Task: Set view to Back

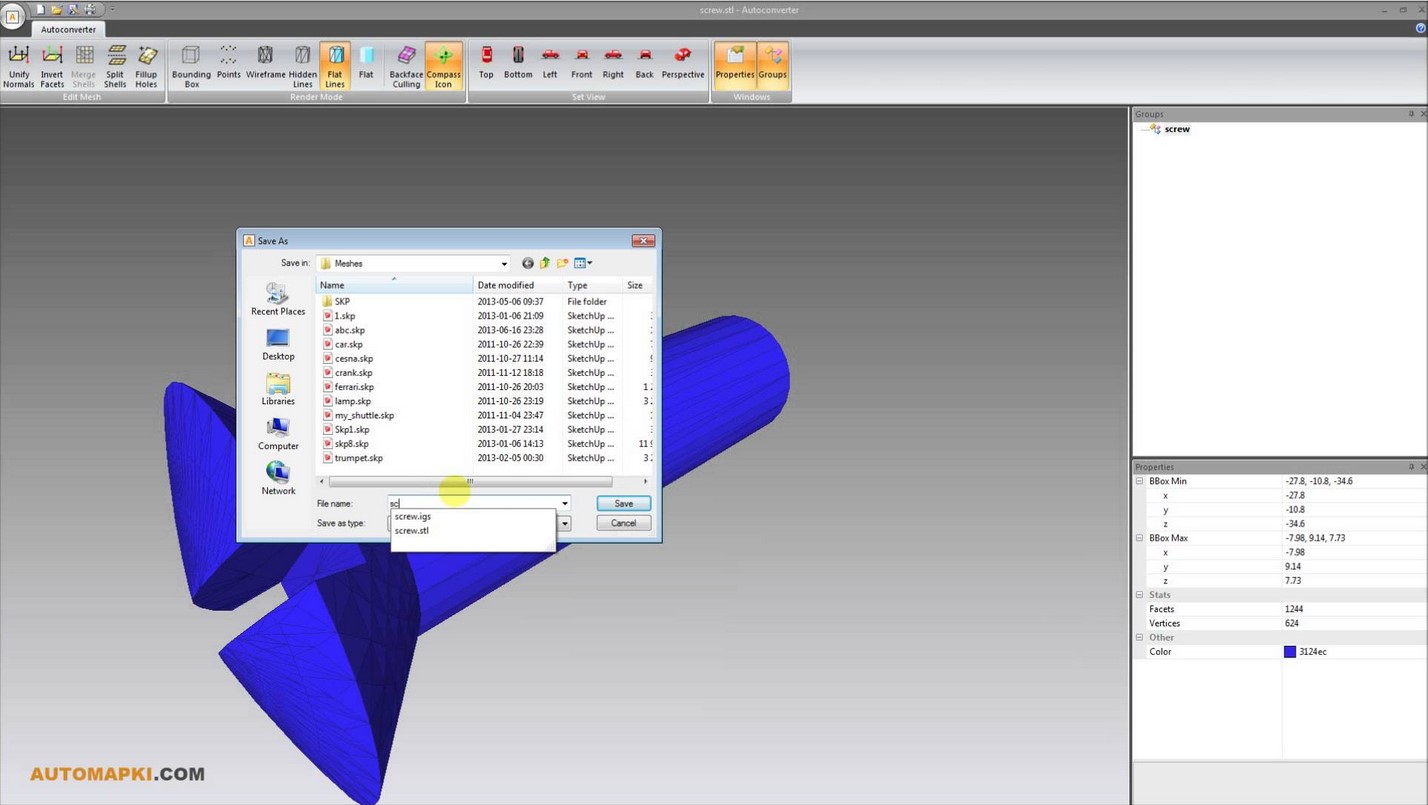Action: (x=645, y=62)
